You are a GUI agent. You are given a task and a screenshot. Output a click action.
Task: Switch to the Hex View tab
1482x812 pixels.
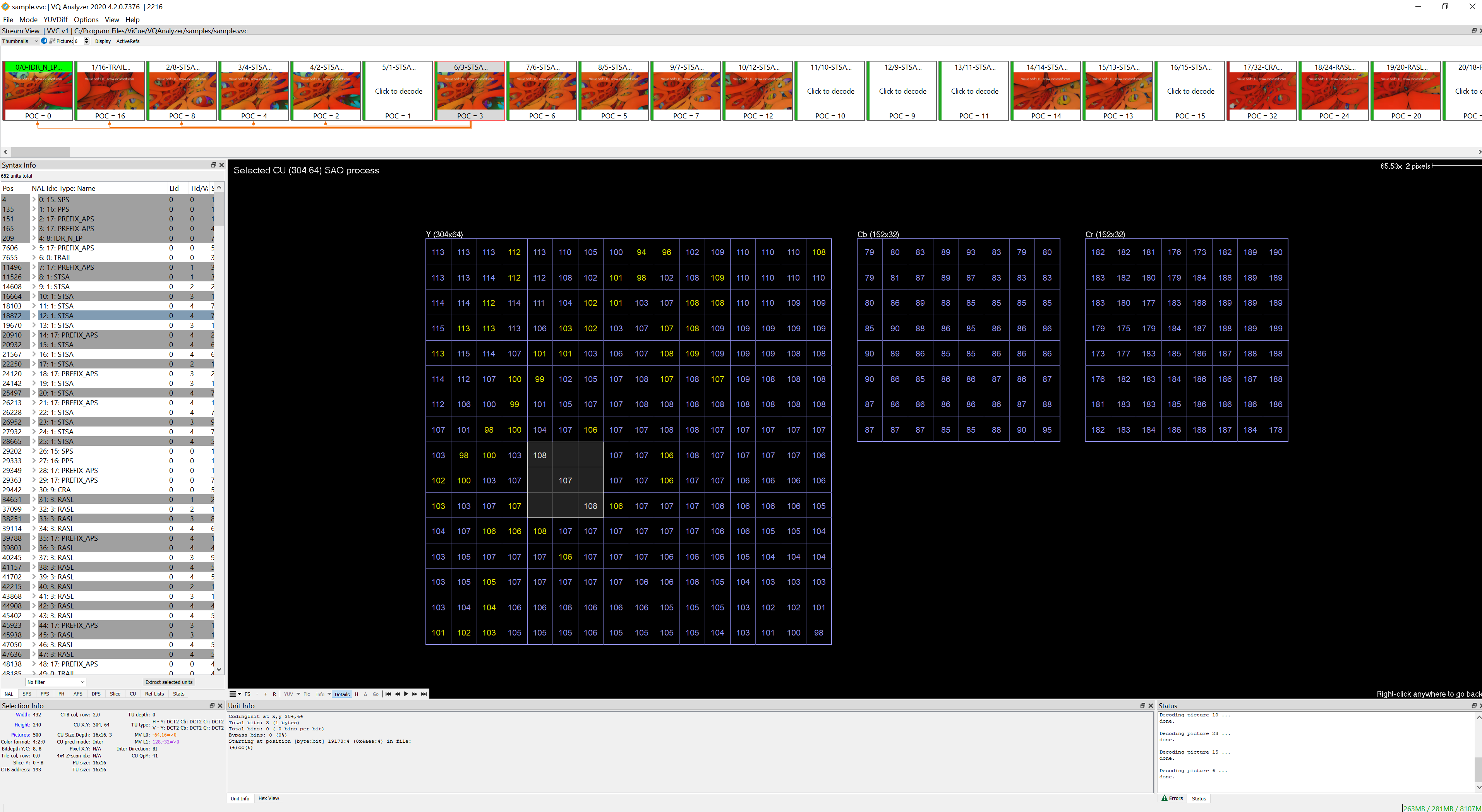click(x=269, y=798)
